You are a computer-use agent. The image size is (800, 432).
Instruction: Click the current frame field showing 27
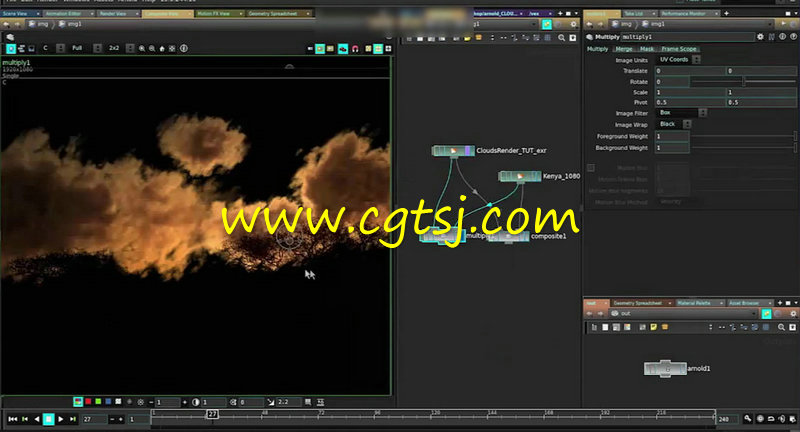coord(94,419)
